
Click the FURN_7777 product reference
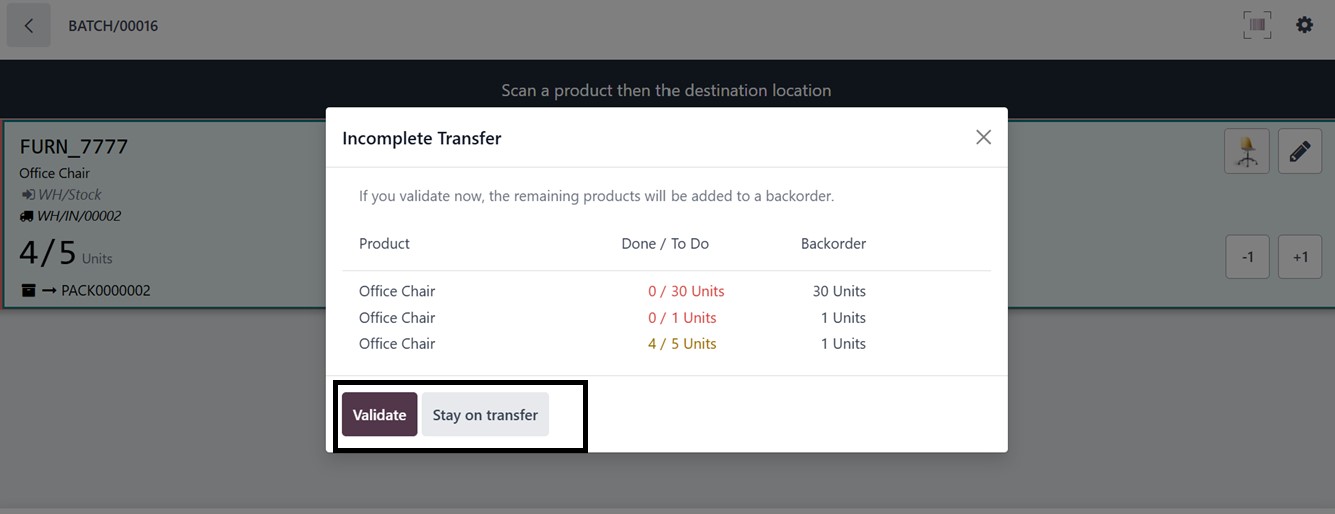(74, 147)
